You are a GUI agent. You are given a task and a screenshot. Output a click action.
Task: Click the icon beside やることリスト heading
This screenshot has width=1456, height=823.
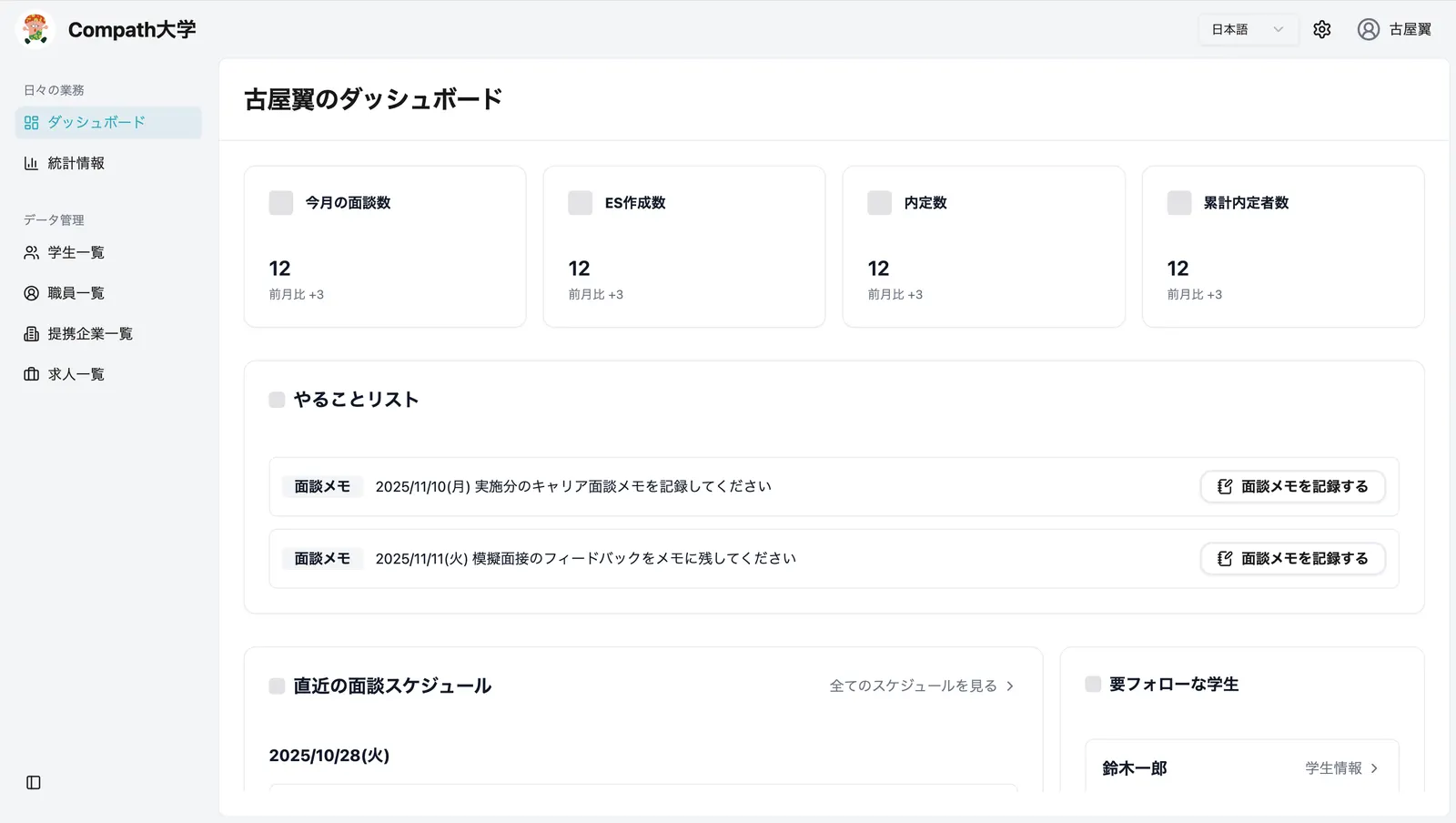(x=278, y=400)
